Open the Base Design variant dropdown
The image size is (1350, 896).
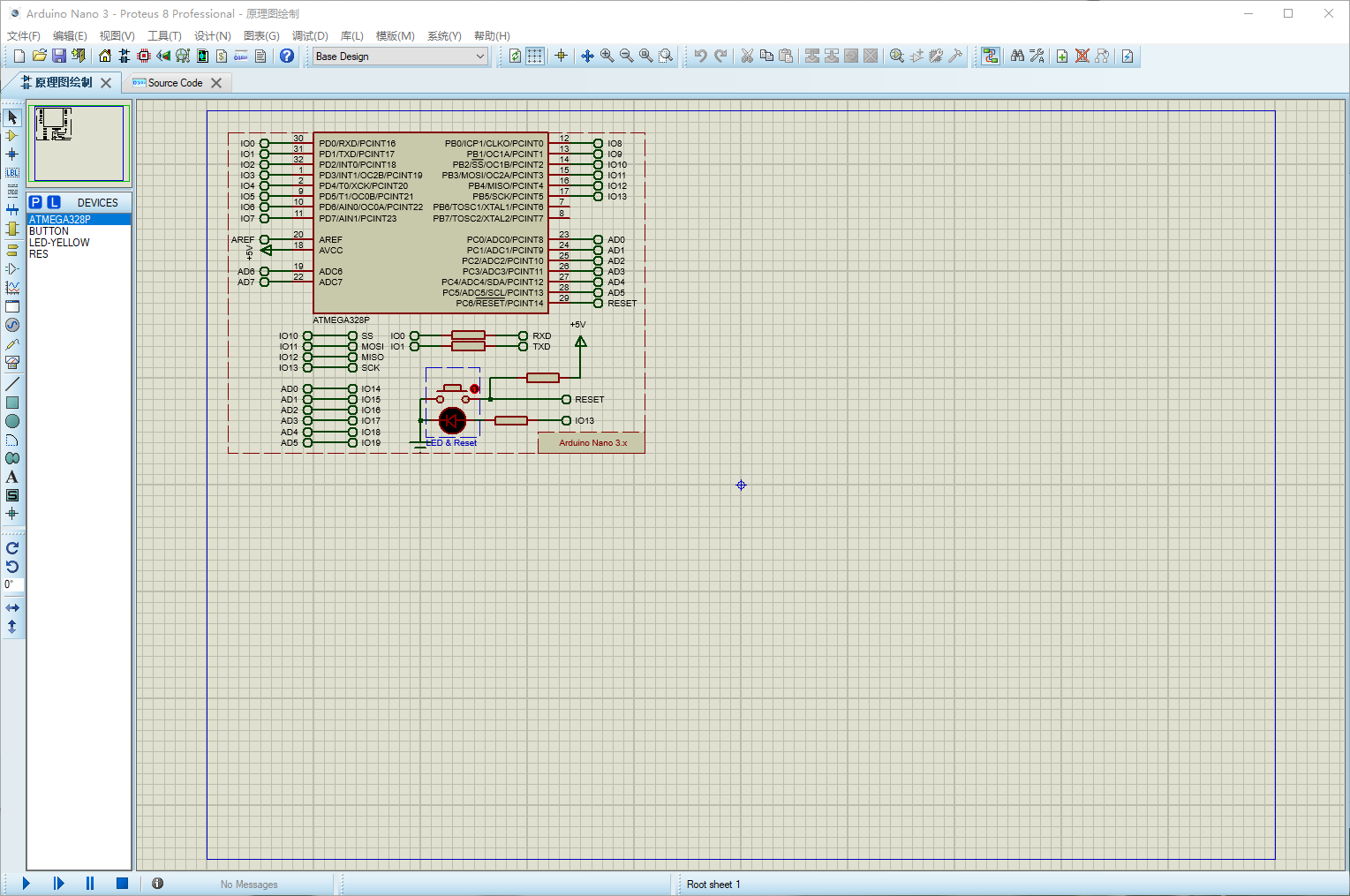(x=401, y=56)
